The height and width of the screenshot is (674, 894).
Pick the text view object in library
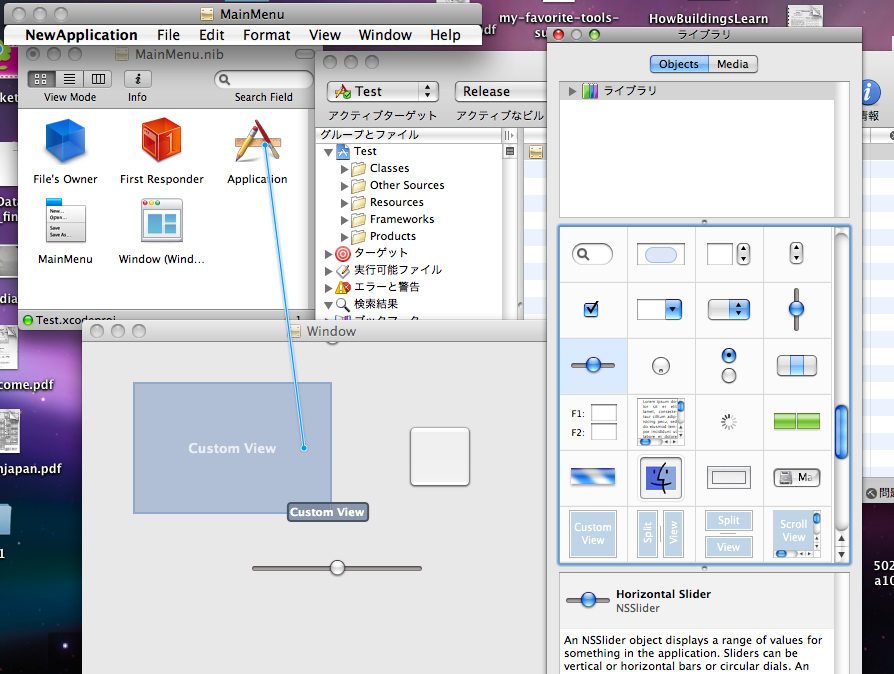point(661,422)
